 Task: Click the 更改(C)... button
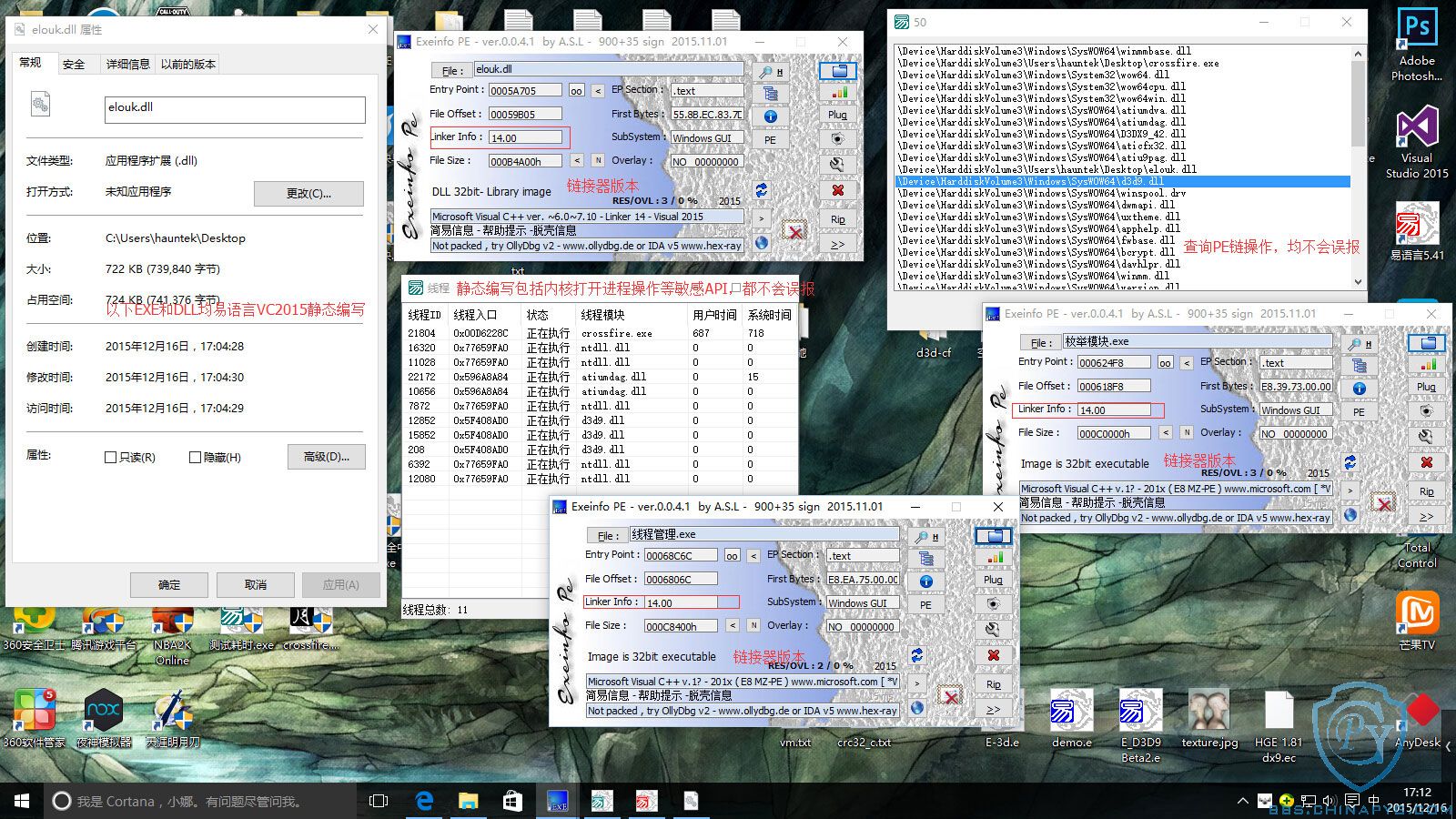pos(308,193)
